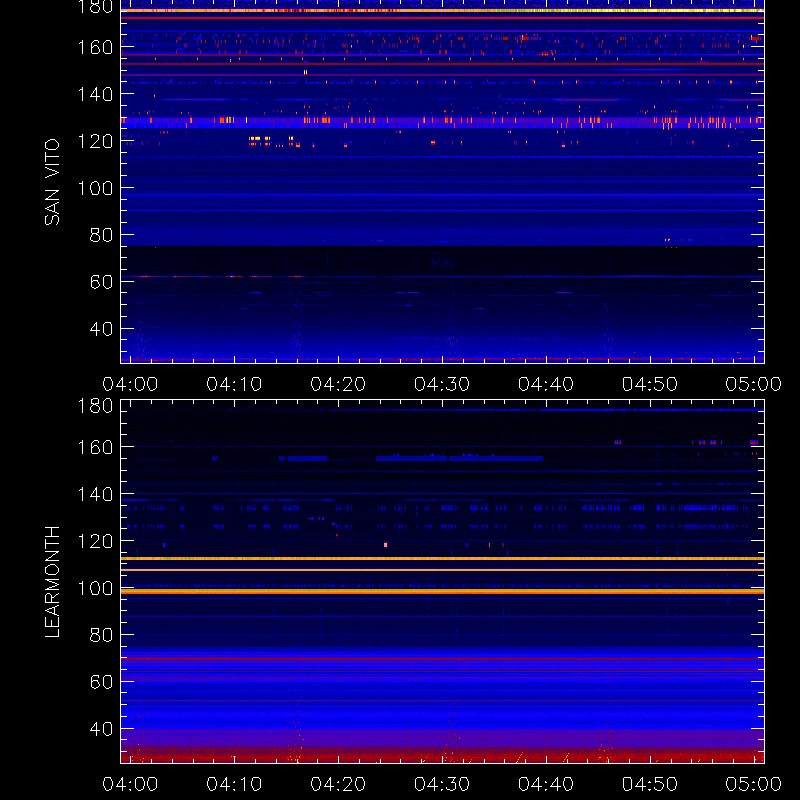This screenshot has height=800, width=800.
Task: Pick the 80 frequency label on San Vito axis
Action: click(101, 235)
